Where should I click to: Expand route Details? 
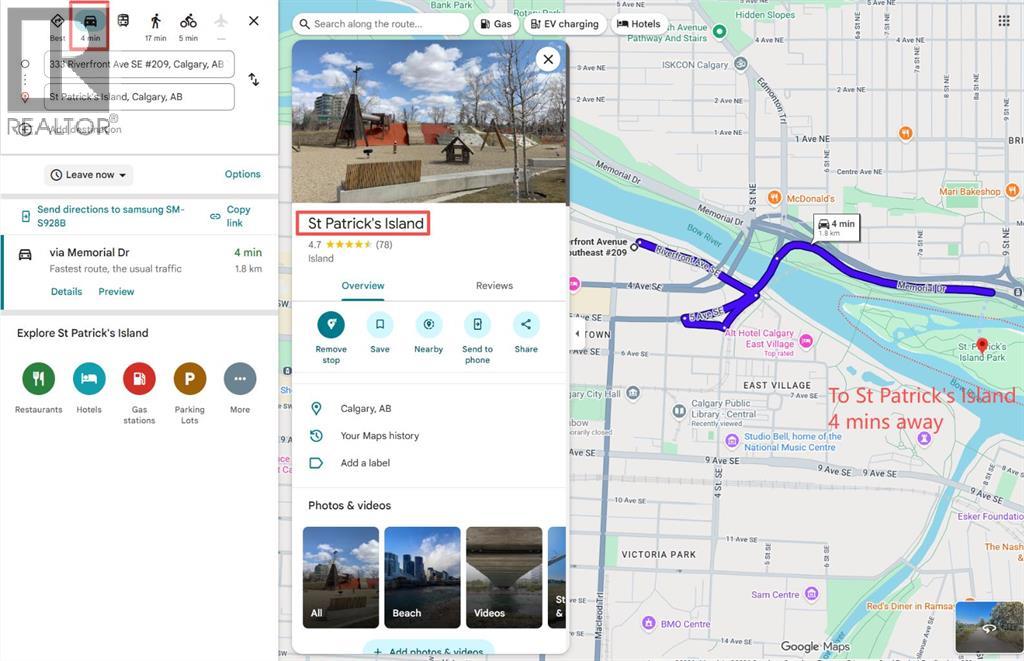pos(66,292)
